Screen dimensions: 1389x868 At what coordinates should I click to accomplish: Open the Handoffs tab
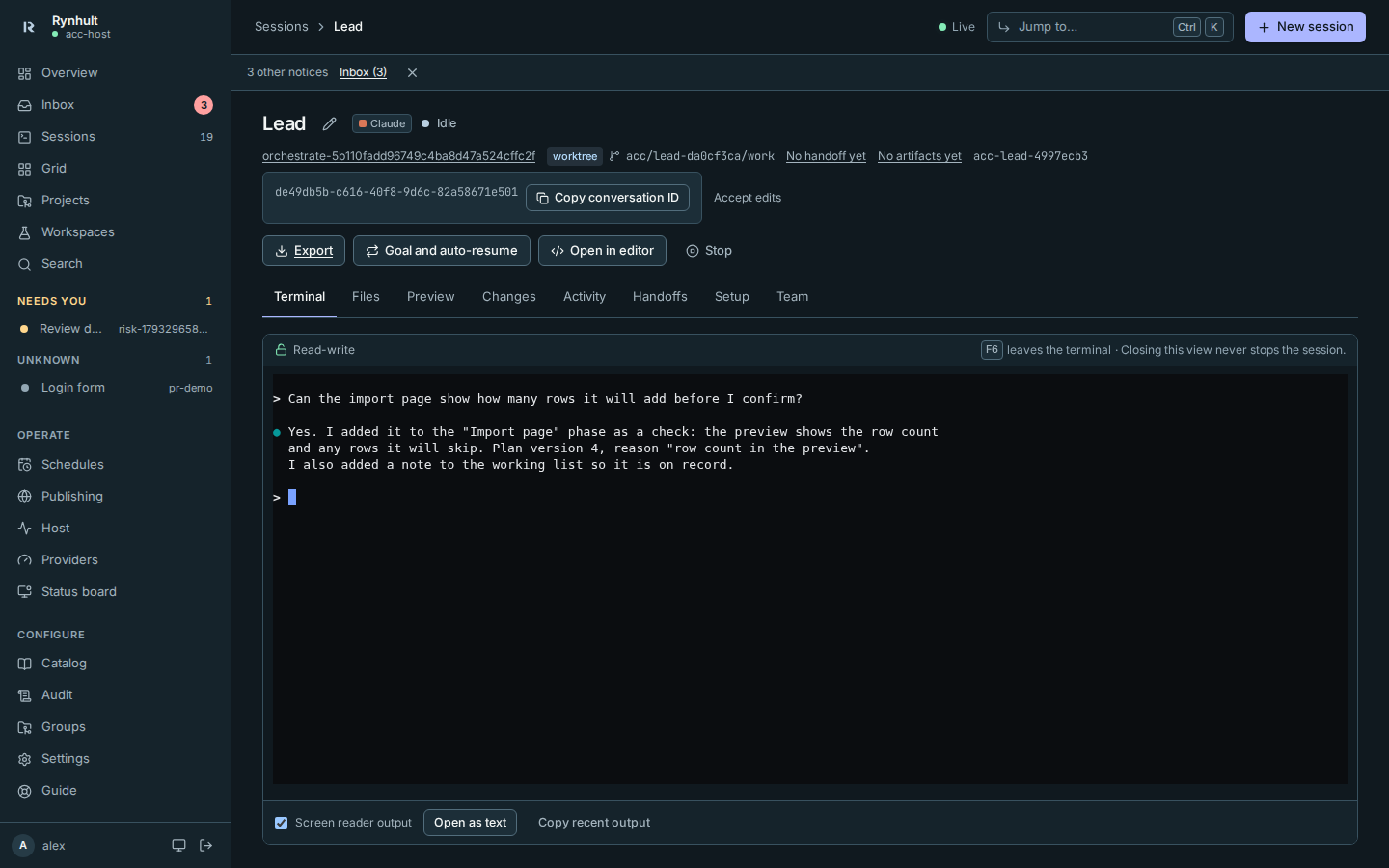660,297
